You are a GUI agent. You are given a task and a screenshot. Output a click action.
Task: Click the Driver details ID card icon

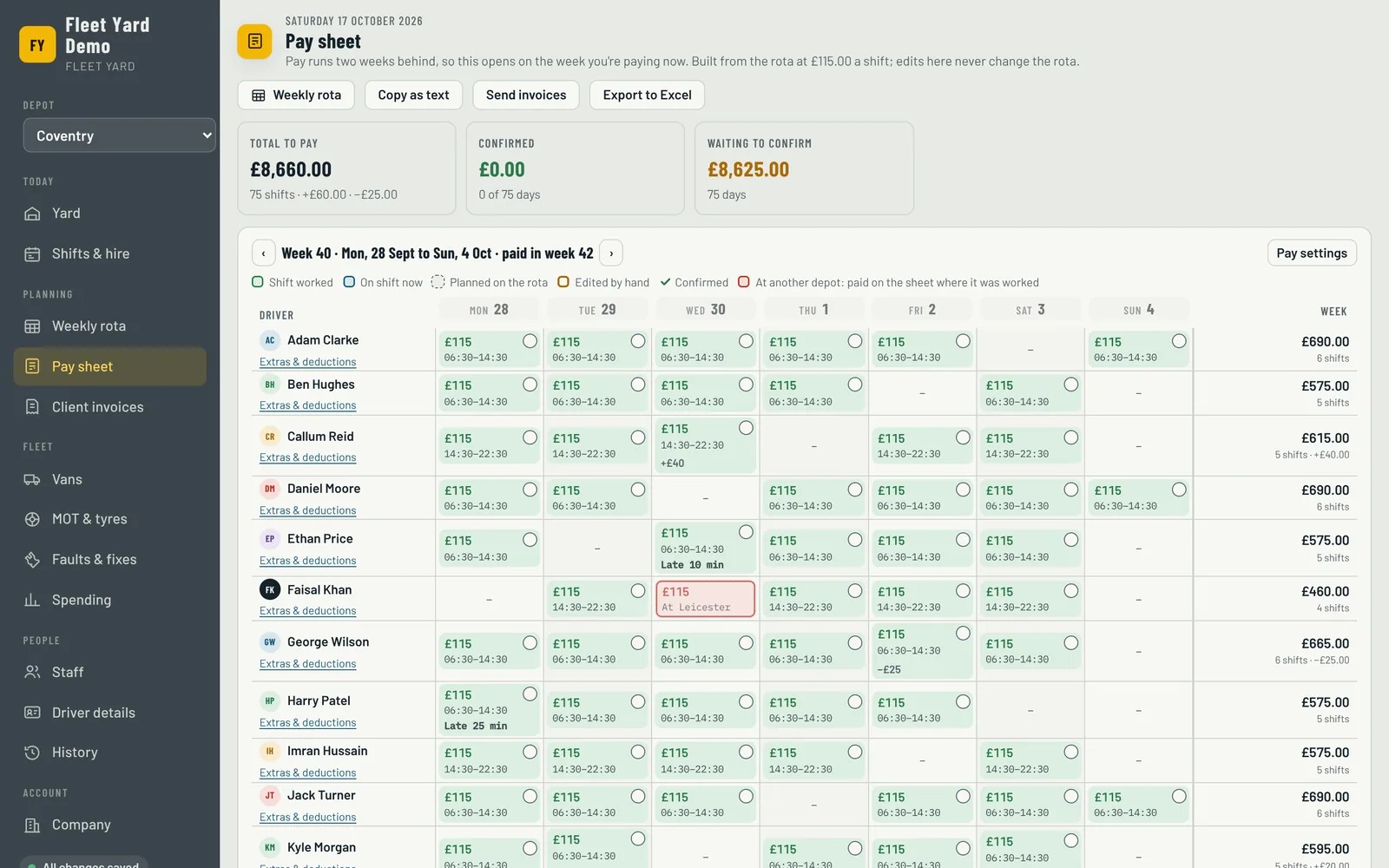(x=32, y=713)
